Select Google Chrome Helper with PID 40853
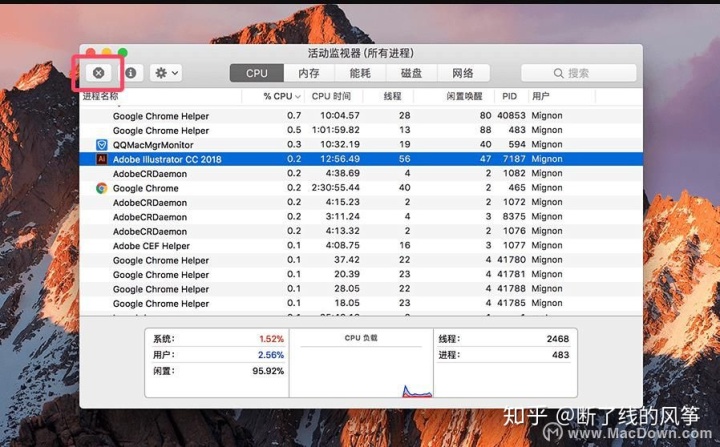Viewport: 720px width, 447px height. pos(361,116)
